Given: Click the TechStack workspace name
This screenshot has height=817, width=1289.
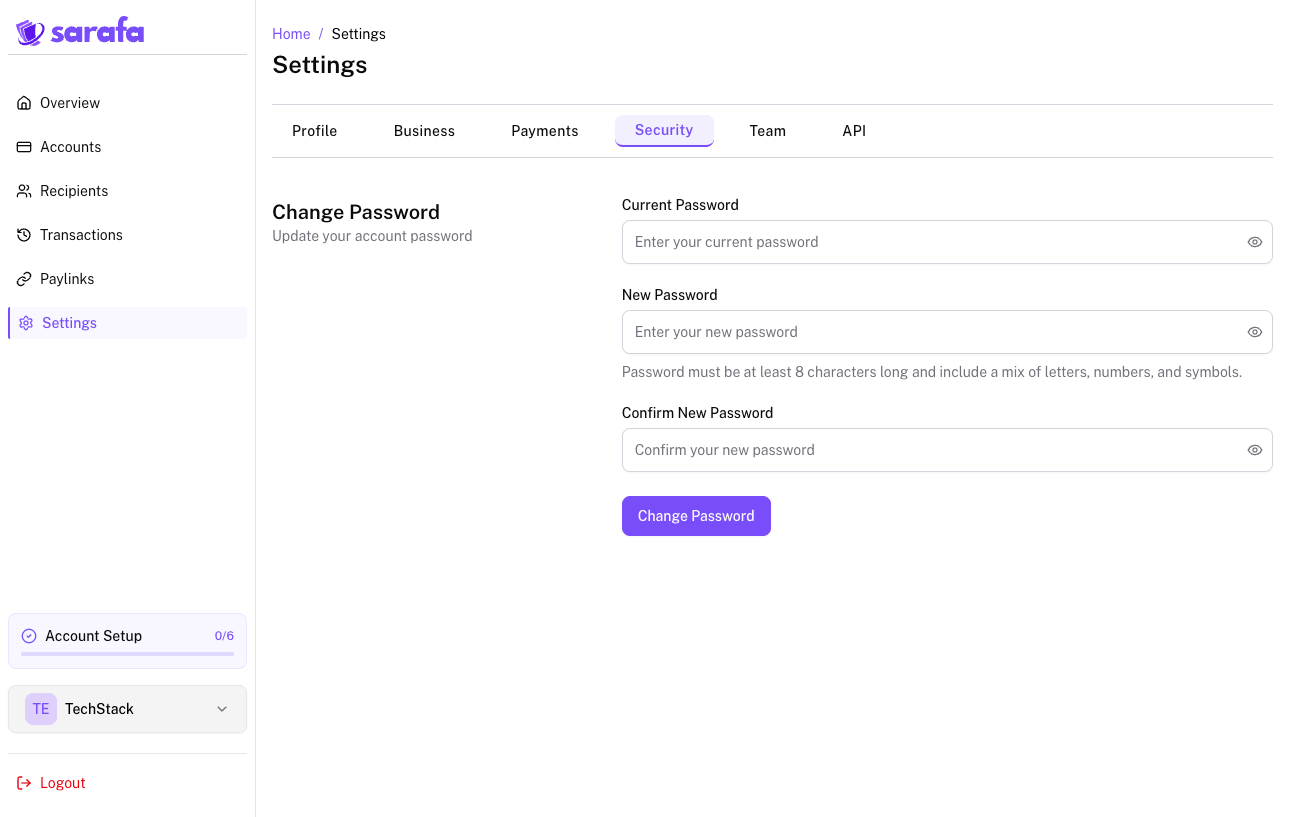Looking at the screenshot, I should tap(99, 709).
